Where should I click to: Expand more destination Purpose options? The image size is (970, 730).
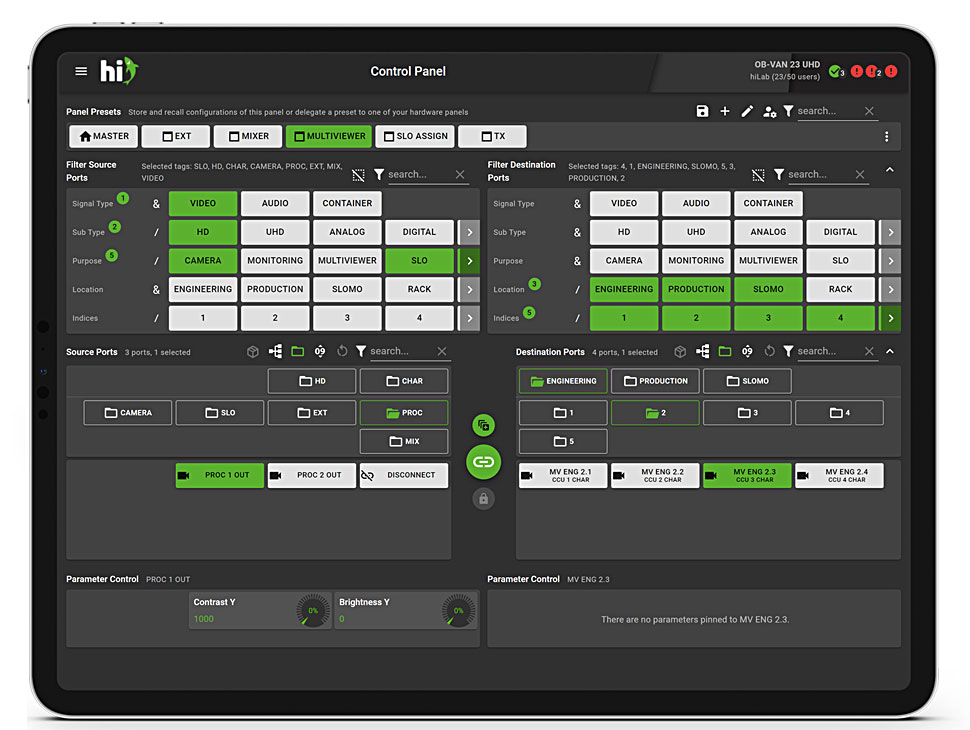click(890, 260)
